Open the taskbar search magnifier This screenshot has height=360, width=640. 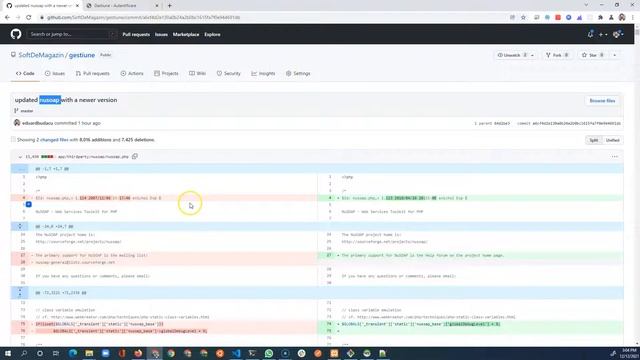[x=24, y=353]
